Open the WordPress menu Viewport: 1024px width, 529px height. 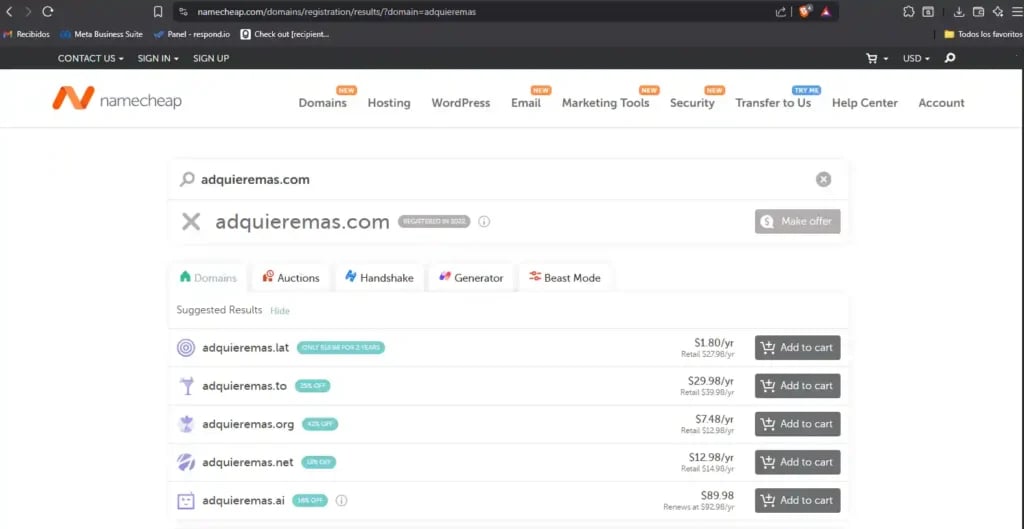coord(460,103)
